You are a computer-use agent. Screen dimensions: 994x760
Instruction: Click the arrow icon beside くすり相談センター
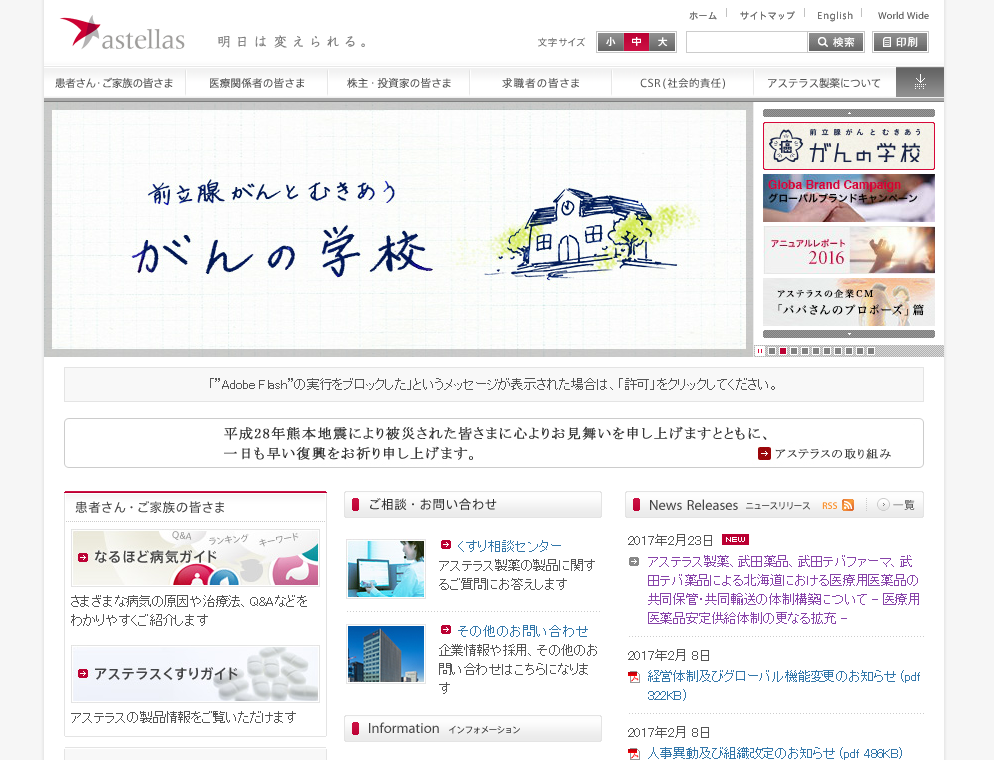click(x=446, y=544)
